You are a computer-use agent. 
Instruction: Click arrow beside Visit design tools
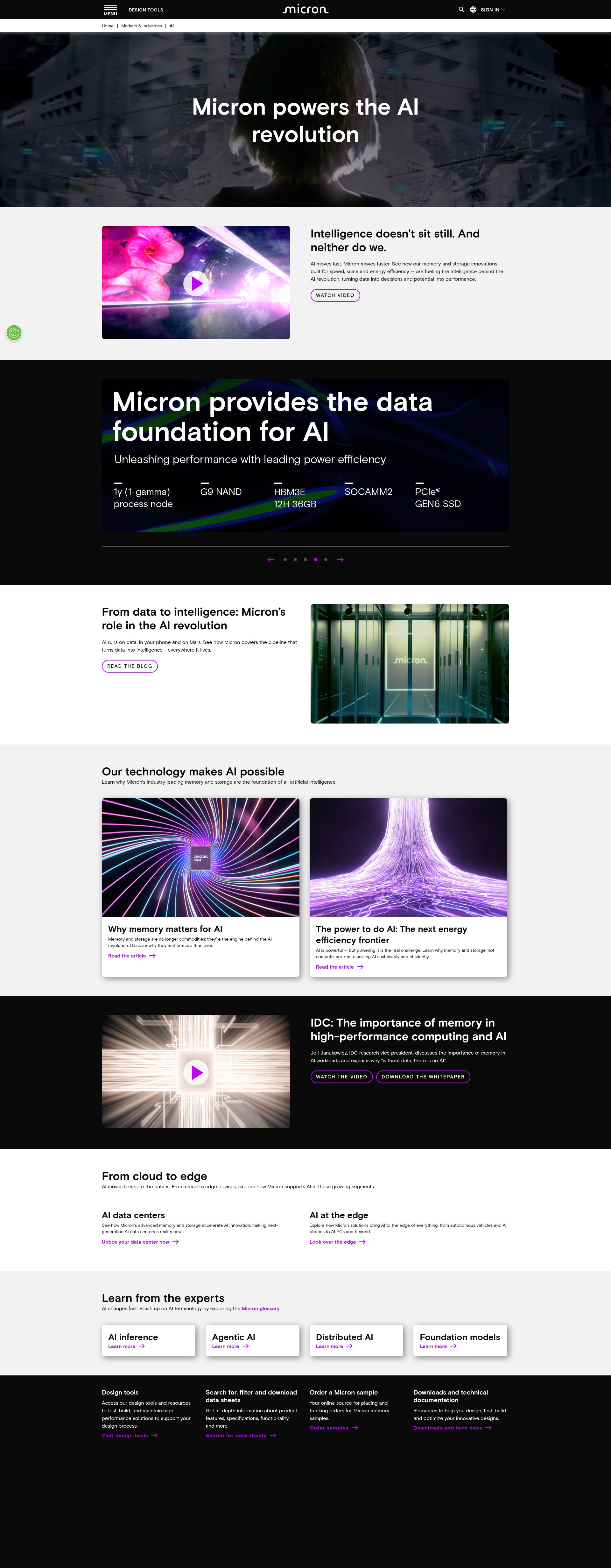click(x=154, y=1435)
